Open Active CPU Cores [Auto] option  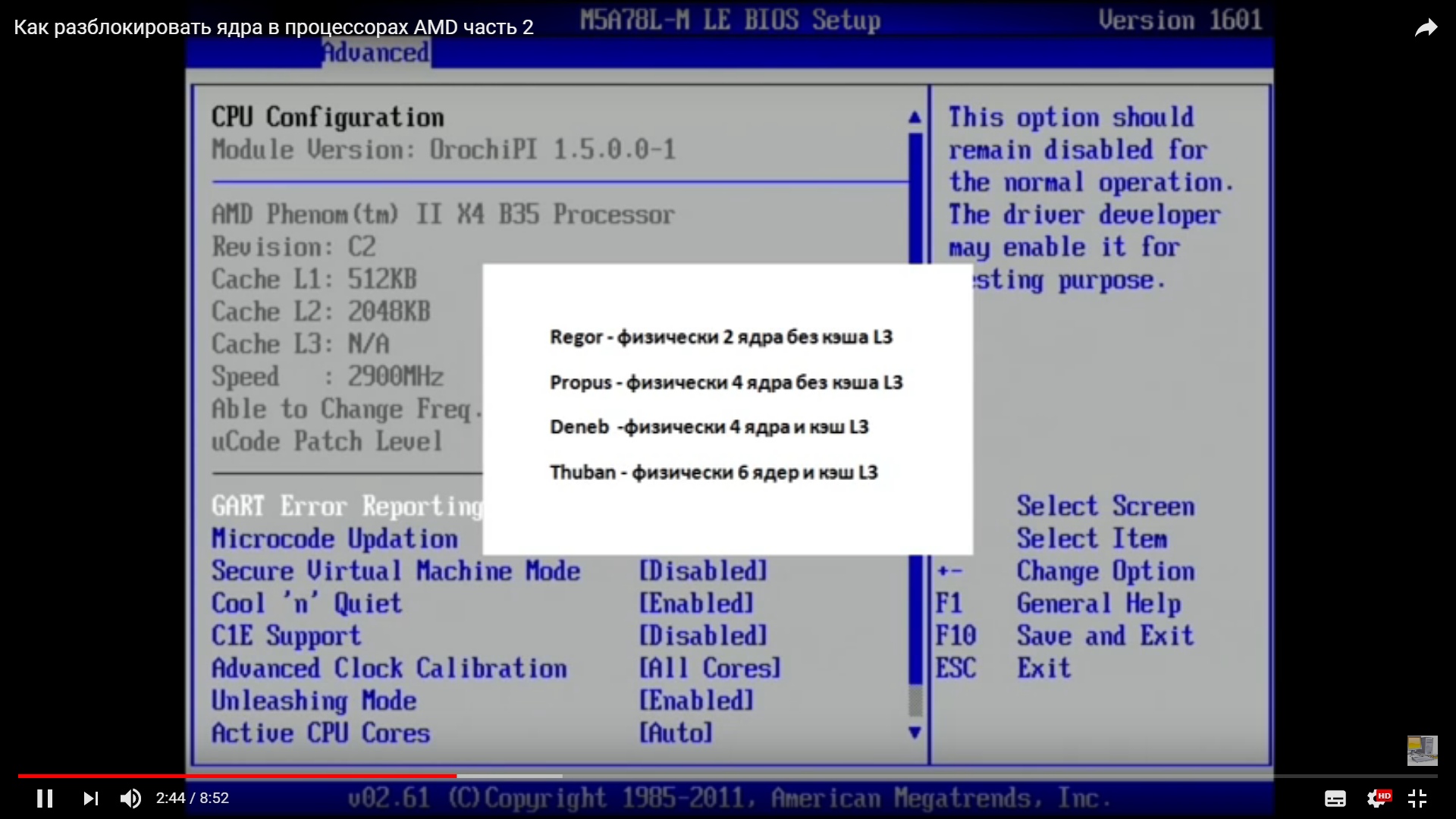pyautogui.click(x=676, y=733)
